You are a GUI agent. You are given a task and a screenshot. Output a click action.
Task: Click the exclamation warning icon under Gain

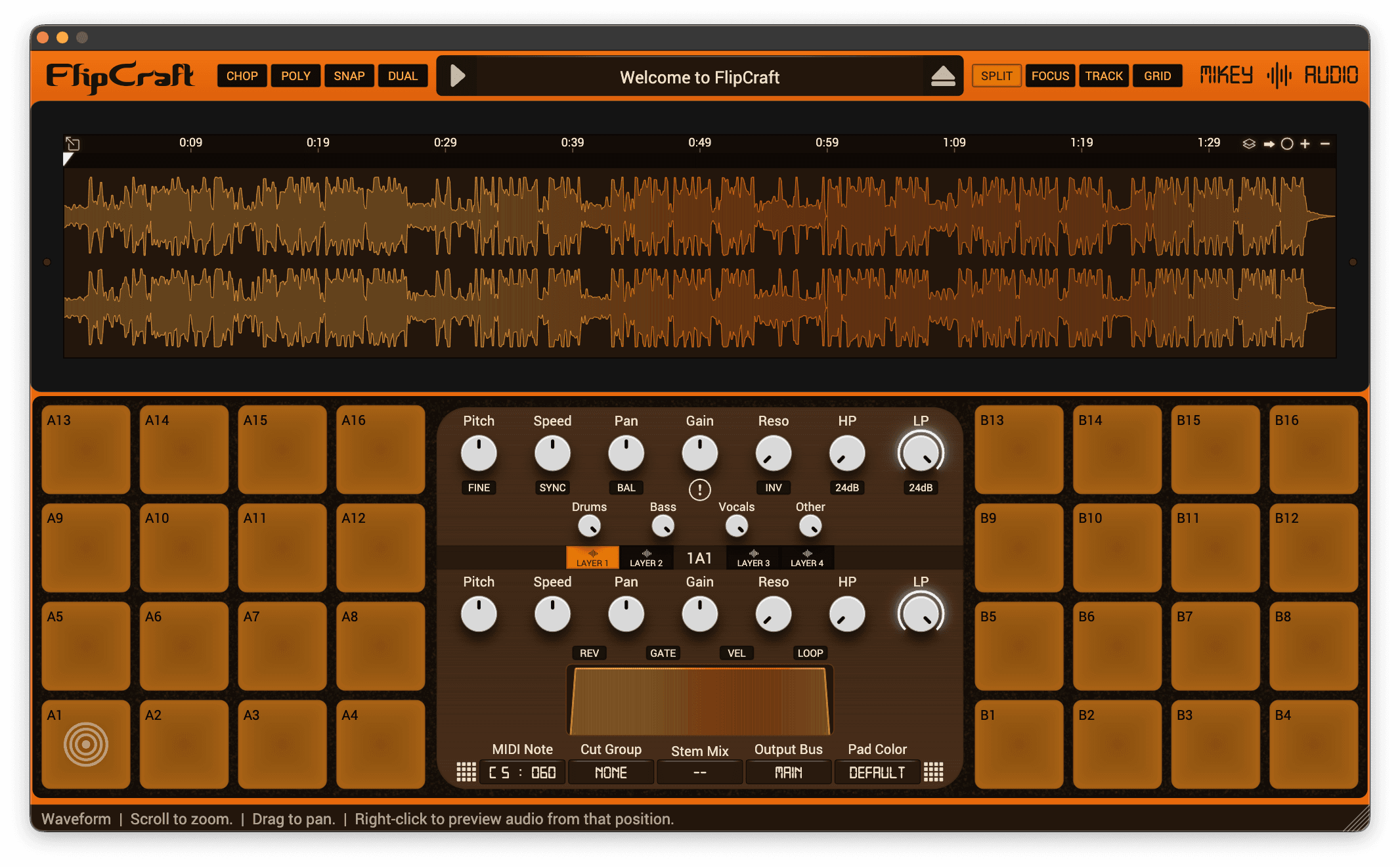(x=699, y=489)
